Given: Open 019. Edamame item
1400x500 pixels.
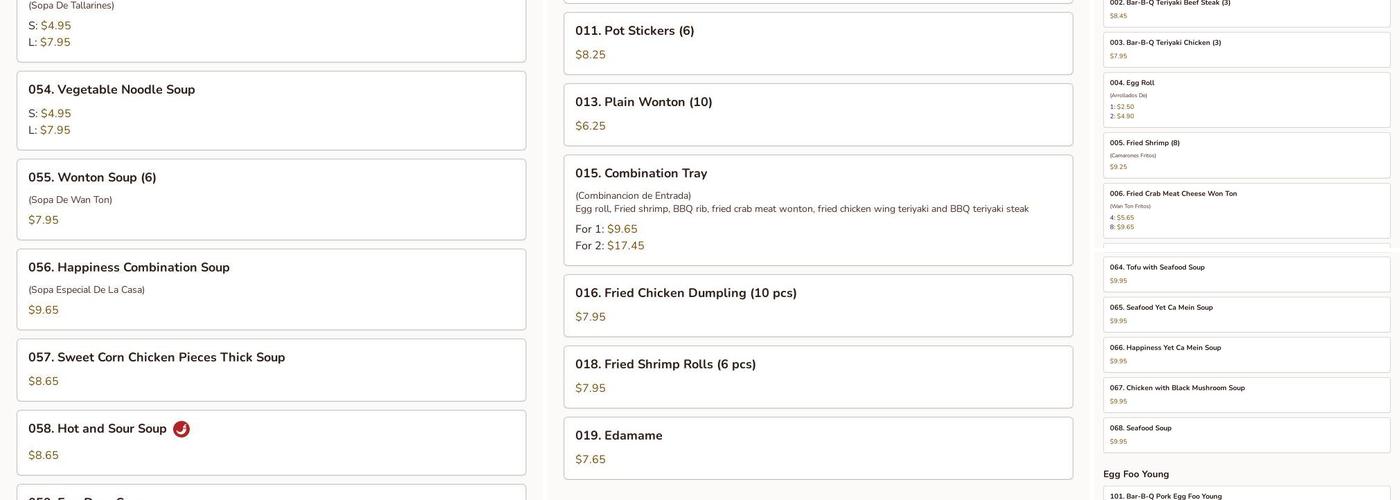Looking at the screenshot, I should point(817,447).
